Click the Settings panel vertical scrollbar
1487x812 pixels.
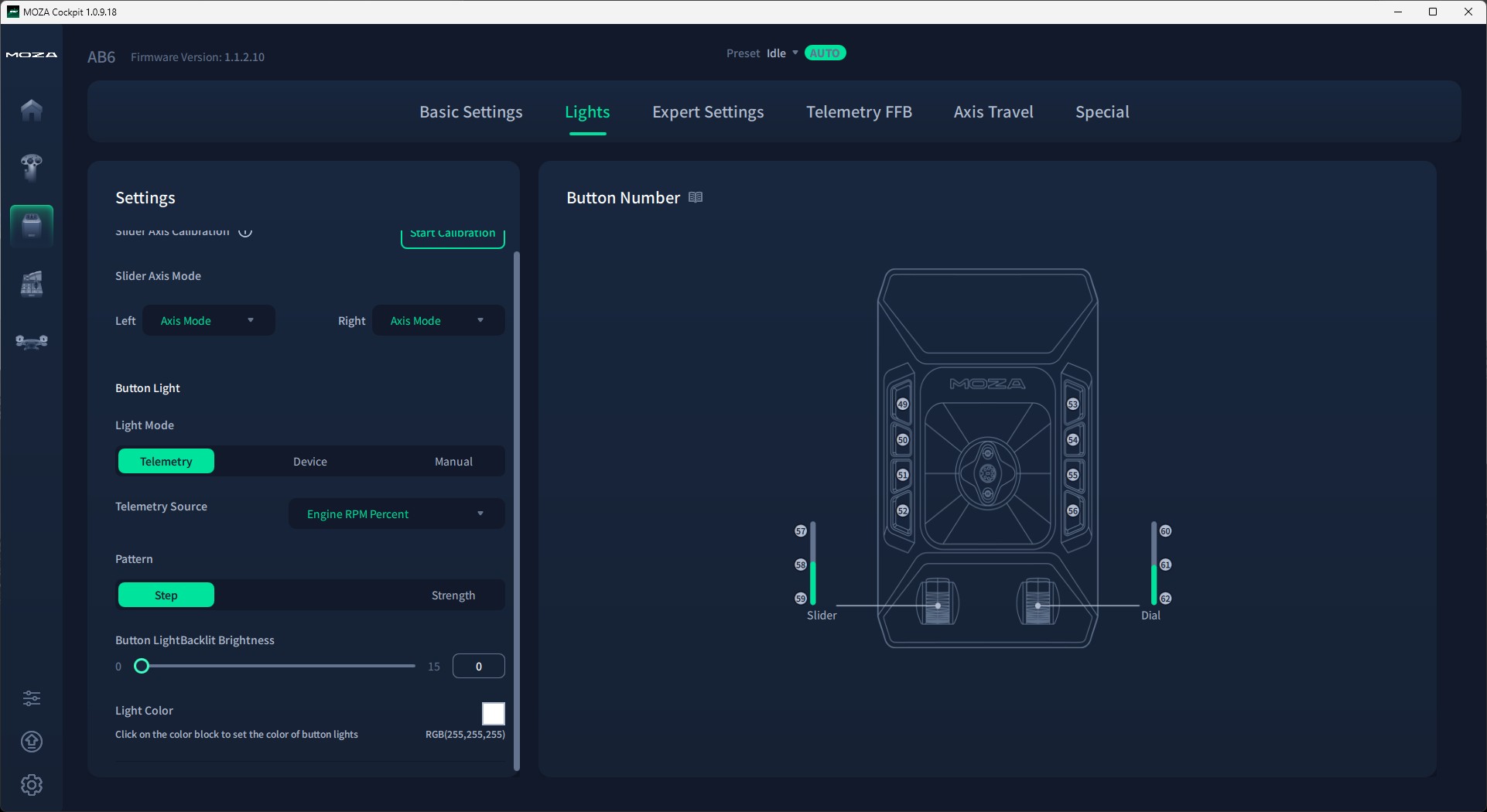click(x=517, y=510)
